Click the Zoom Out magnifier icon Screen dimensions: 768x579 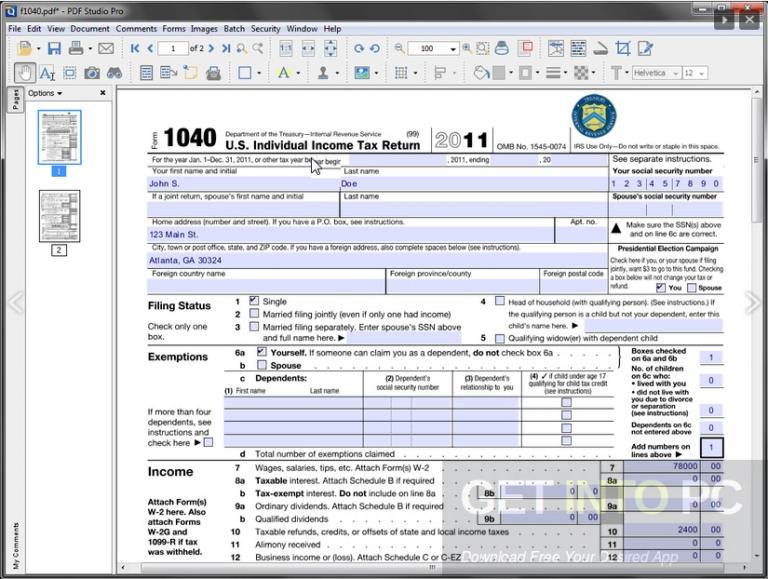(x=400, y=48)
